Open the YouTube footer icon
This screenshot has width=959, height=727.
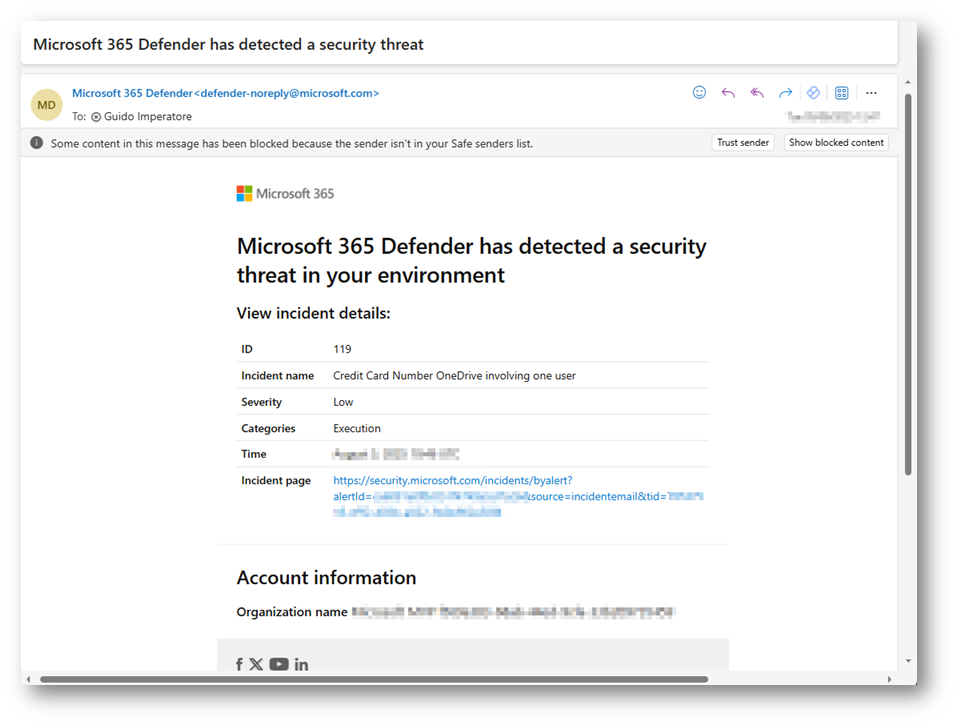coord(279,665)
